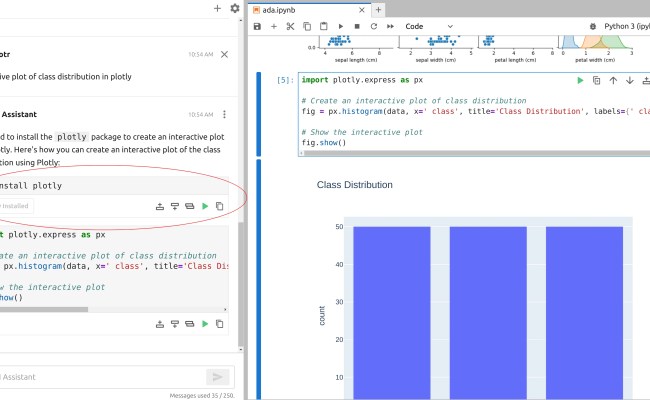Replace active cell with install plotly snippet
This screenshot has width=650, height=400.
(189, 206)
